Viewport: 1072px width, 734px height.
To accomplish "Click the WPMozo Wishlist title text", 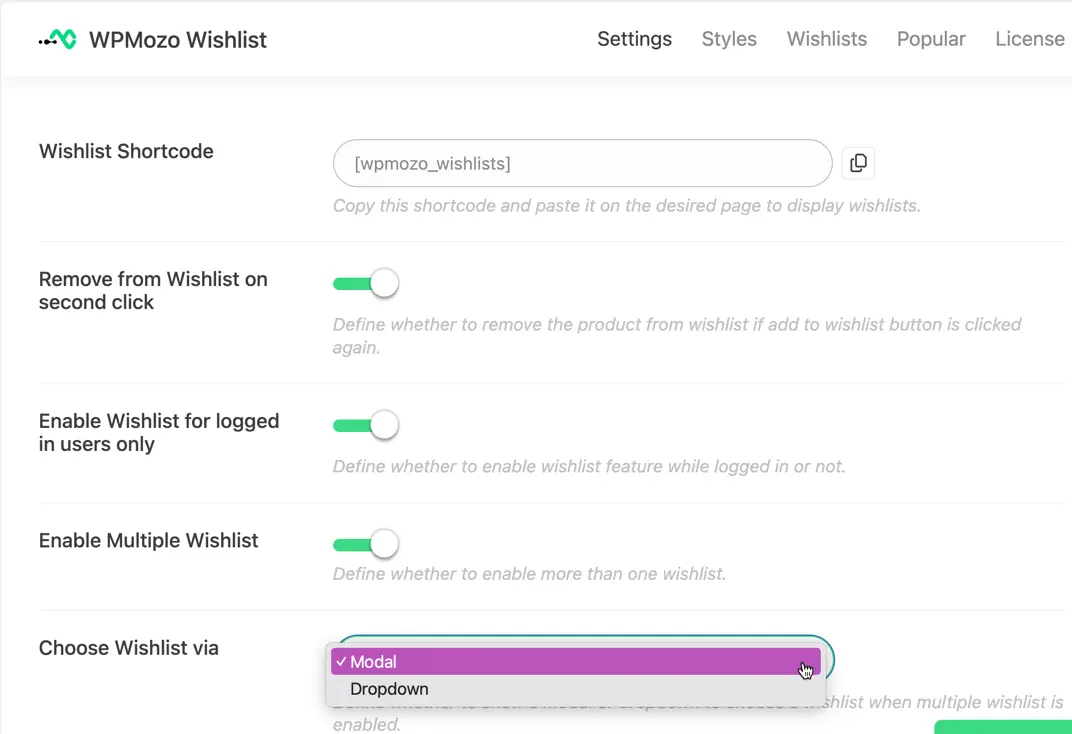I will click(x=178, y=40).
